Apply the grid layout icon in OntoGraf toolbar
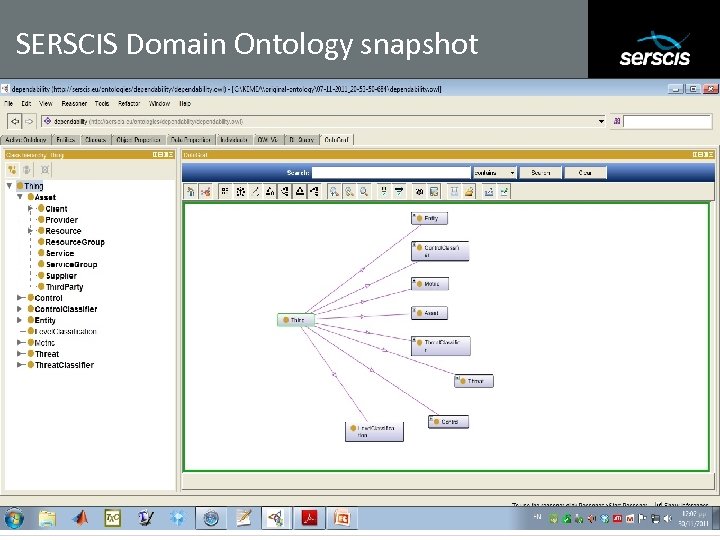 (x=225, y=192)
